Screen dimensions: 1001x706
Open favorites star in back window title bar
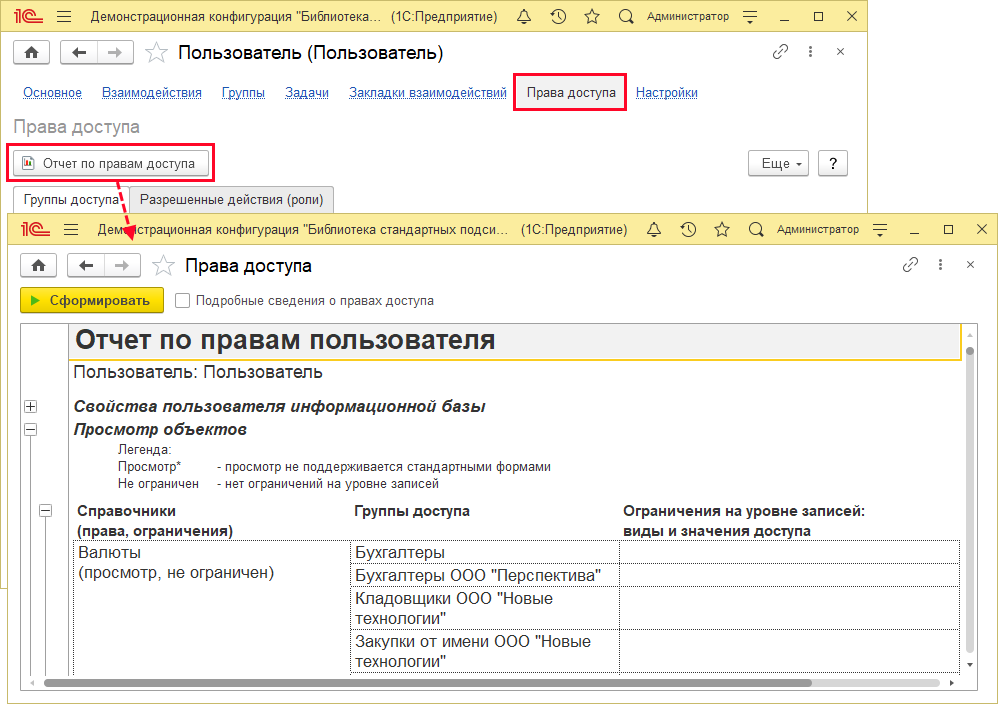(592, 17)
